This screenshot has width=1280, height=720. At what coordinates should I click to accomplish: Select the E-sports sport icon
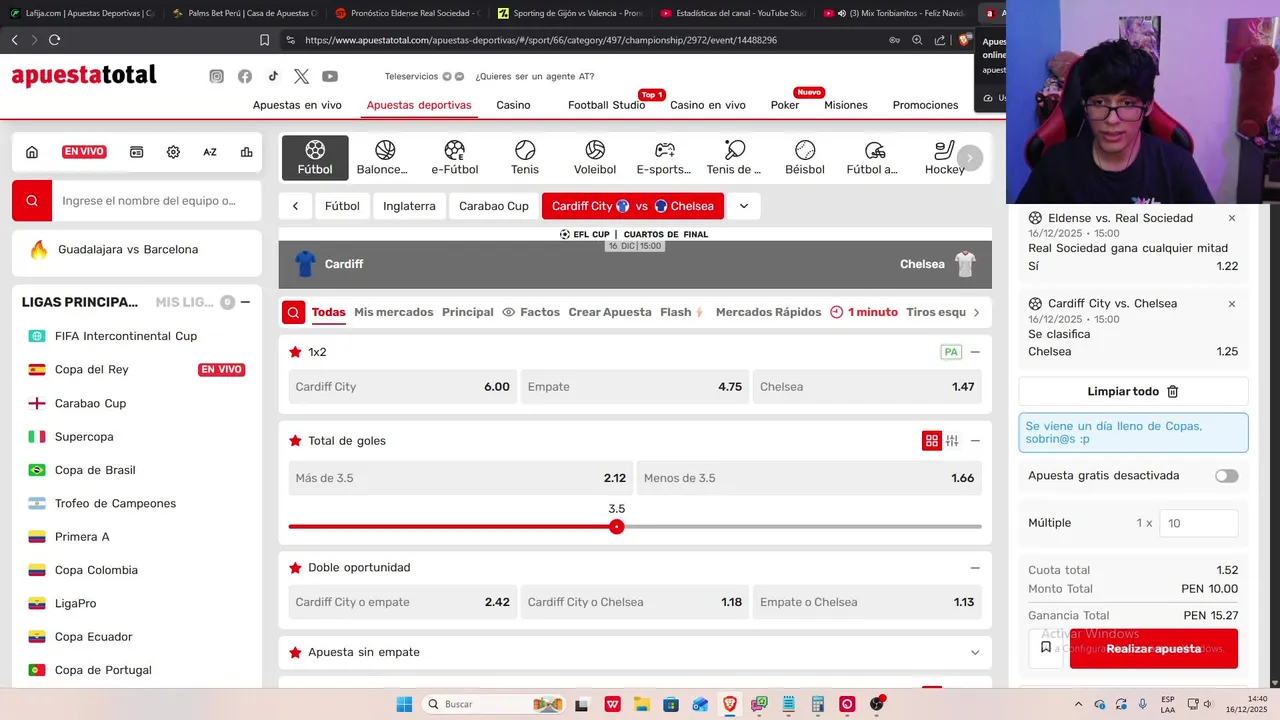(665, 157)
